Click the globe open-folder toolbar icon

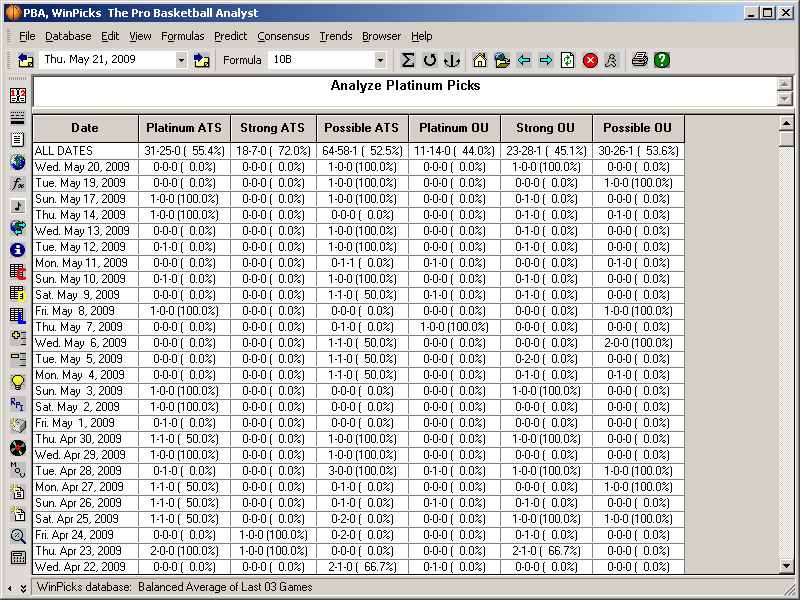(502, 60)
